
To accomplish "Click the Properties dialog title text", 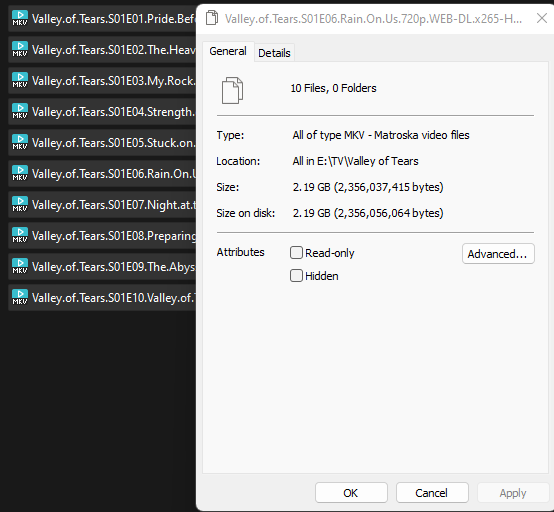I will coord(373,18).
